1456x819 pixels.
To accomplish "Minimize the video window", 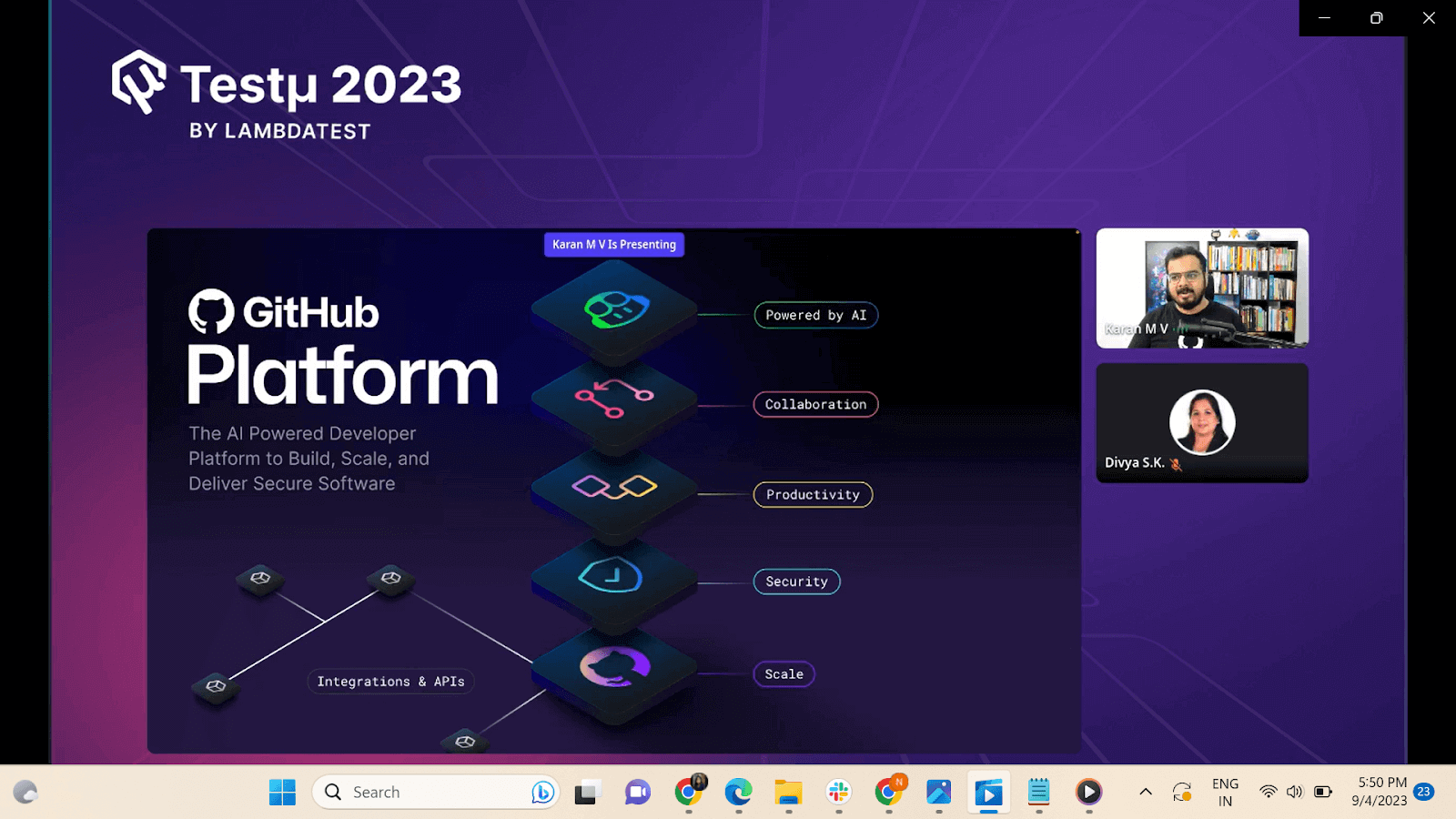I will pos(1325,18).
